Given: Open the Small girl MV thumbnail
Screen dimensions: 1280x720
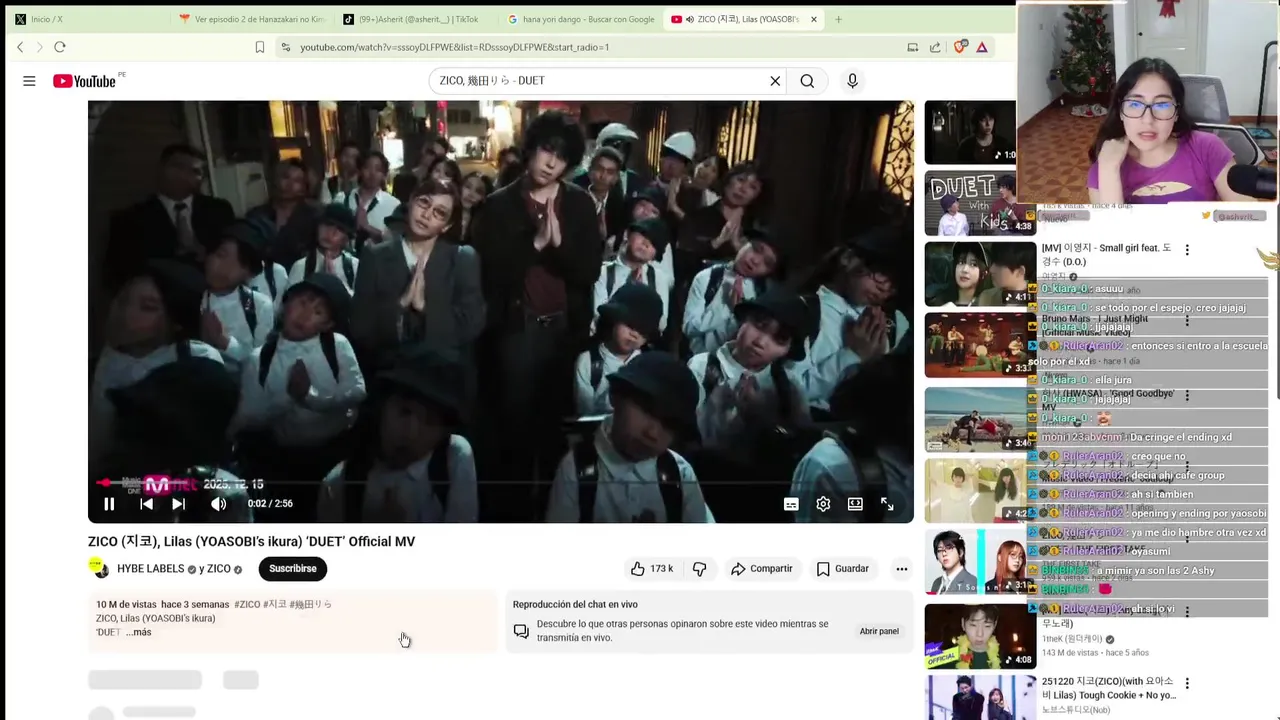Looking at the screenshot, I should point(980,274).
